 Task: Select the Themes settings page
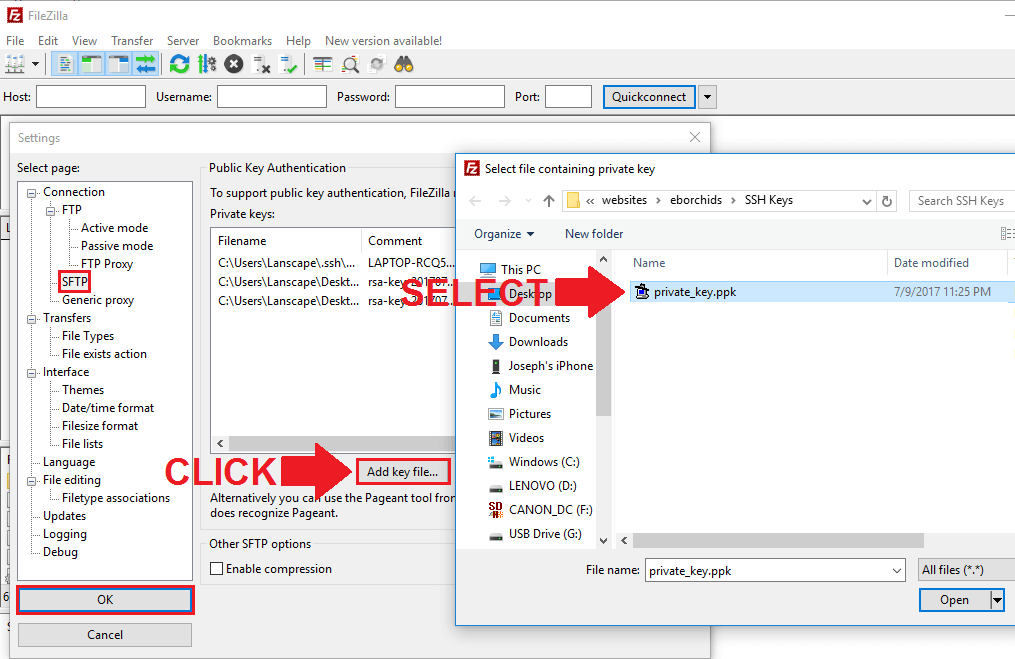tap(83, 390)
